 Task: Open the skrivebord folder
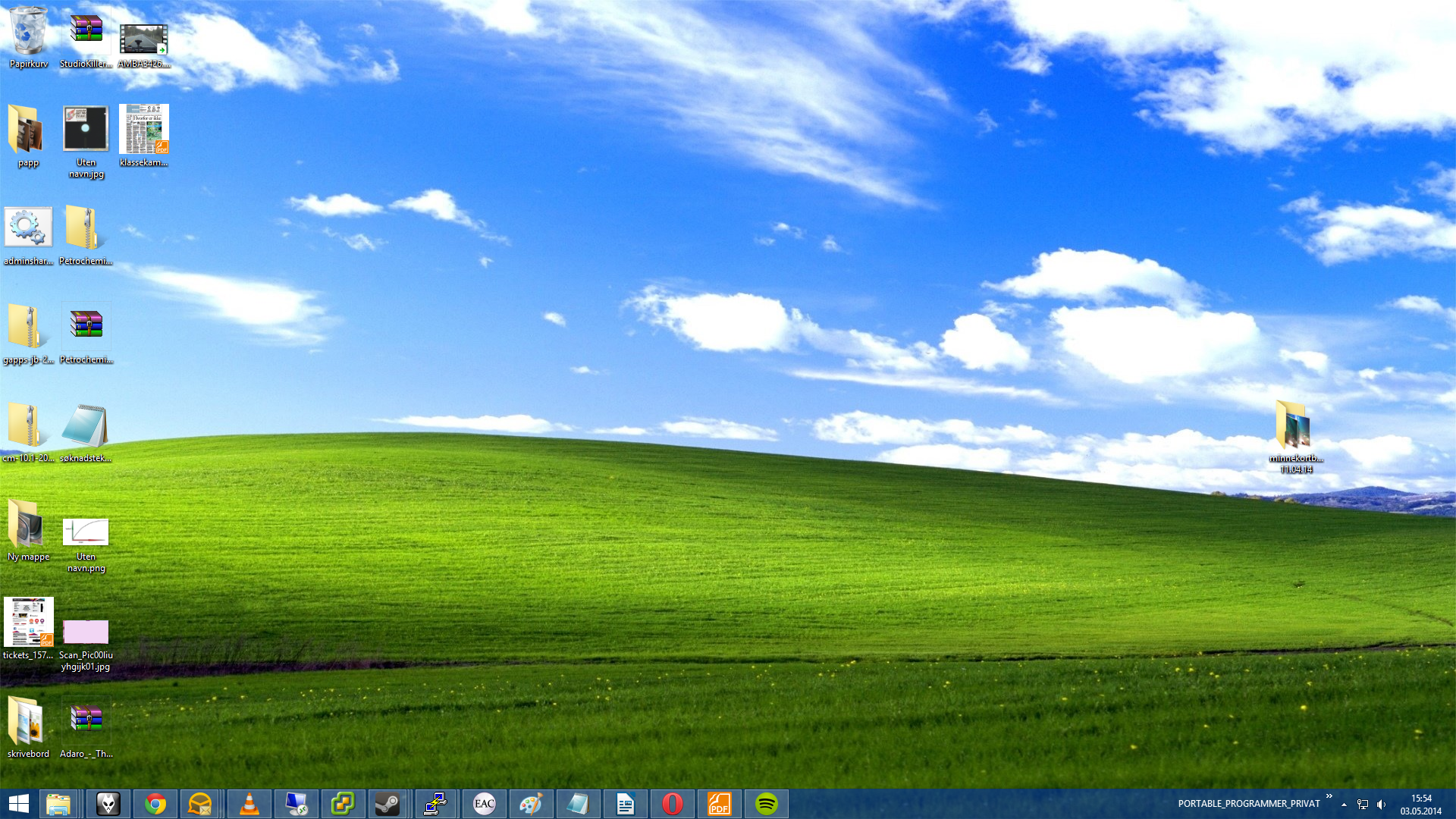tap(29, 728)
